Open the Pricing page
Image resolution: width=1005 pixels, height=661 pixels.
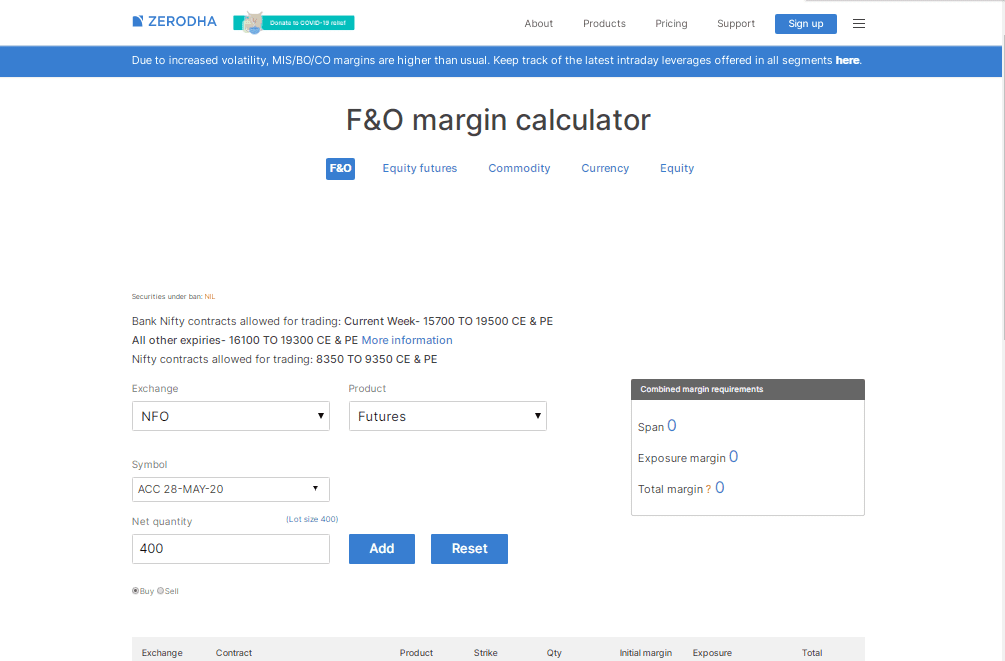point(671,24)
